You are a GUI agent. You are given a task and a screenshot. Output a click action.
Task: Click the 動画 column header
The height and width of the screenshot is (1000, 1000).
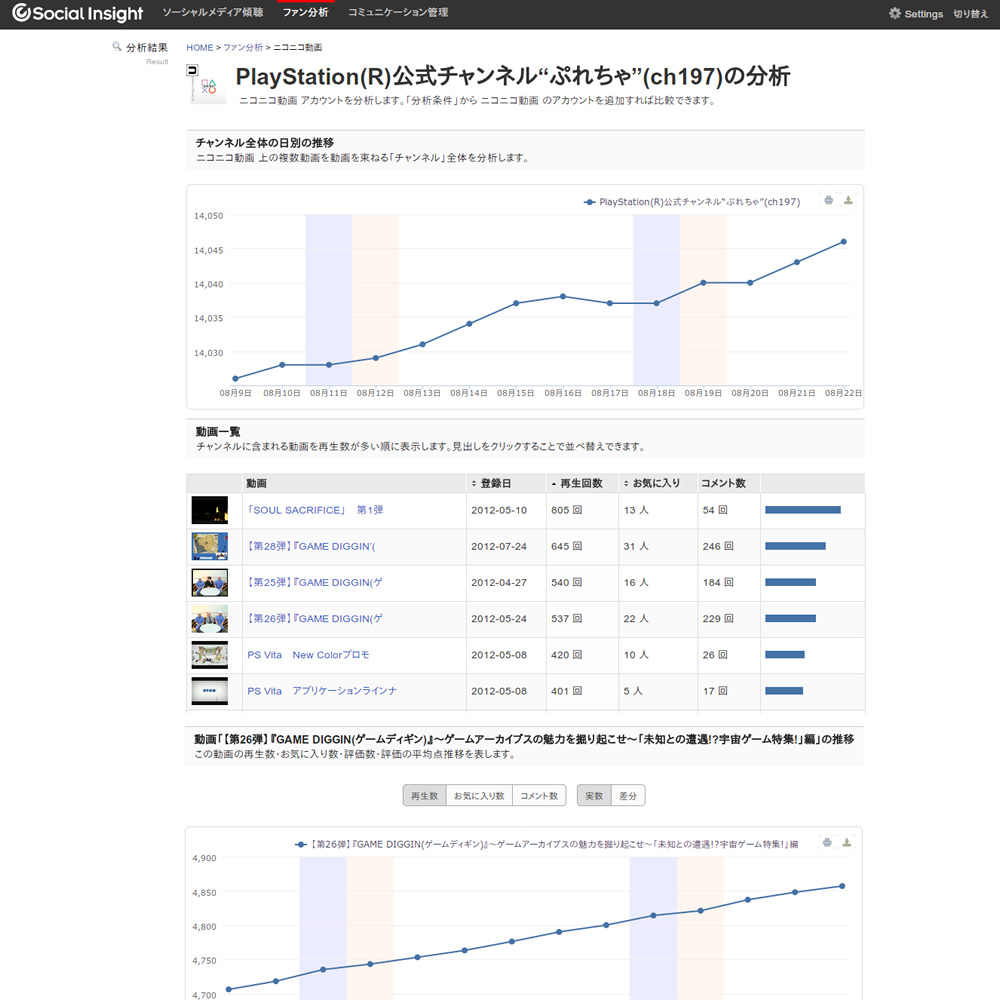point(256,483)
